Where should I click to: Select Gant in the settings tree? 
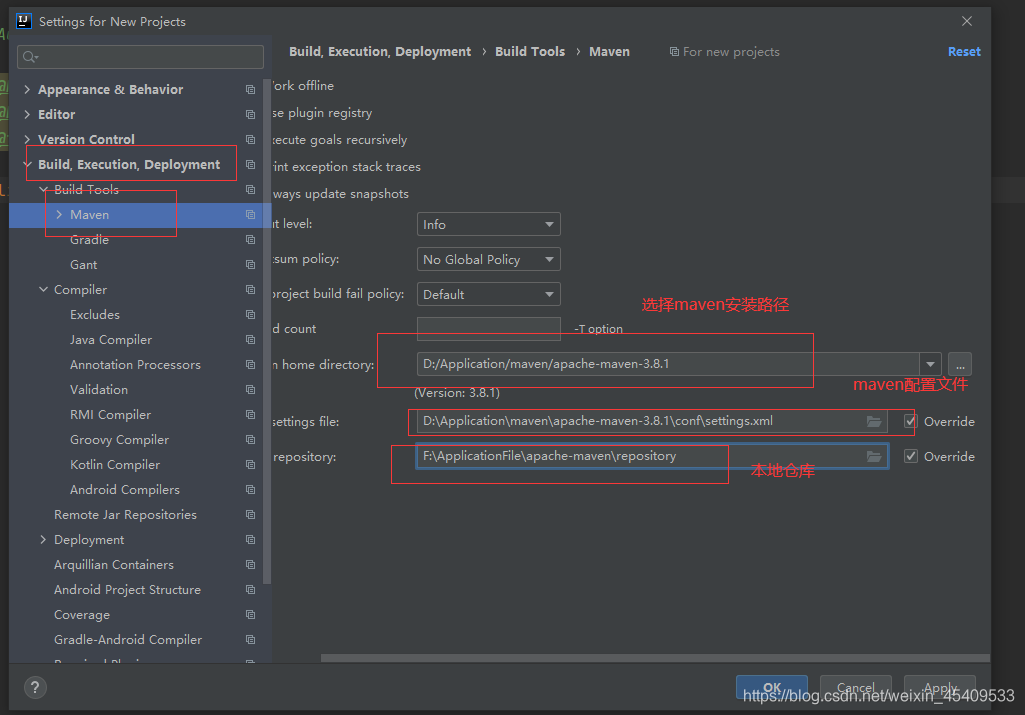(x=84, y=265)
